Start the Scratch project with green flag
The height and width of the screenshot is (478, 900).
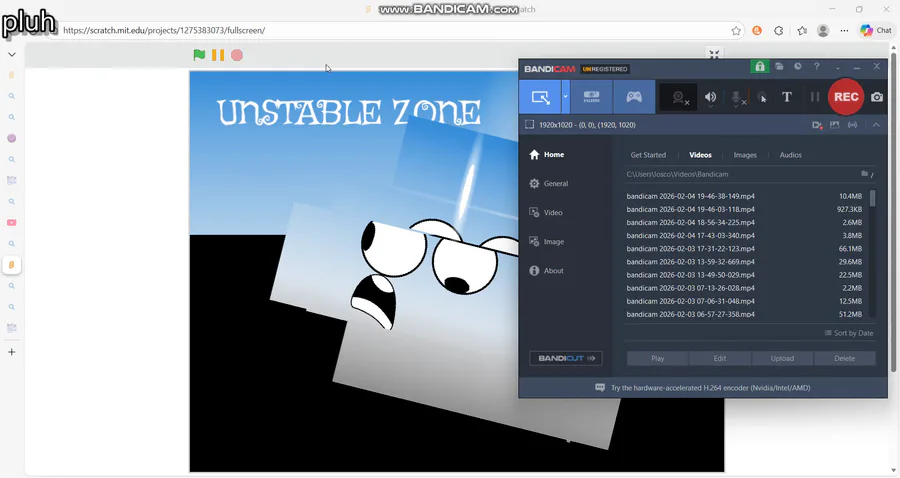199,55
